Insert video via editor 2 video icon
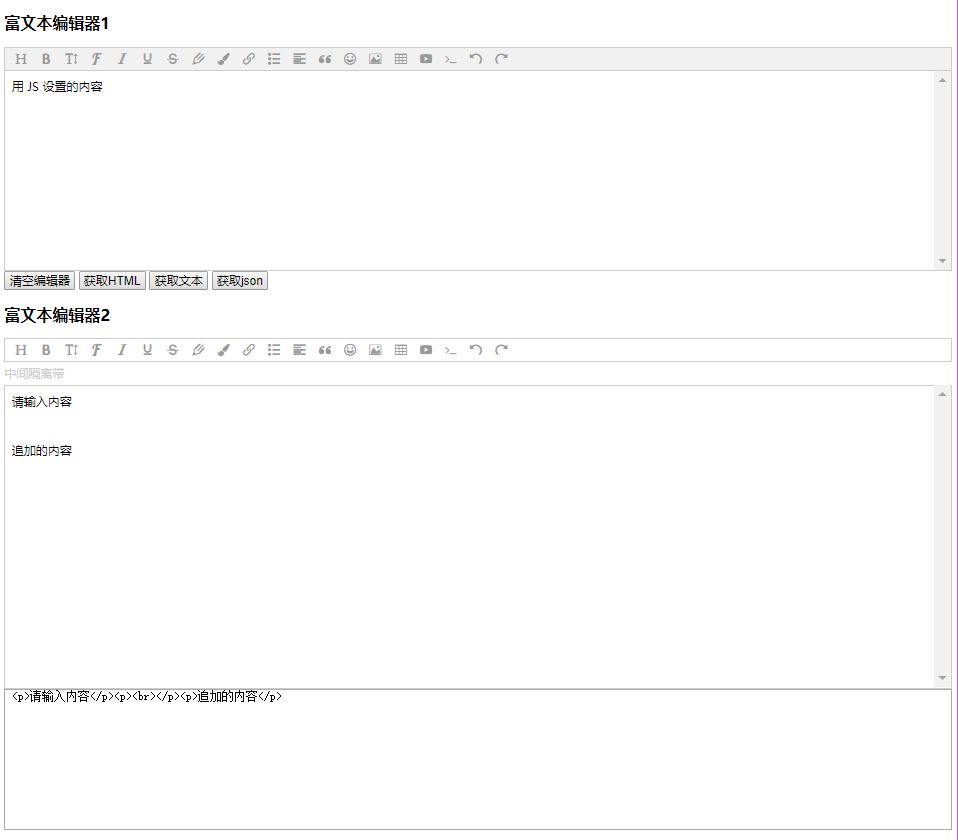 [x=426, y=349]
